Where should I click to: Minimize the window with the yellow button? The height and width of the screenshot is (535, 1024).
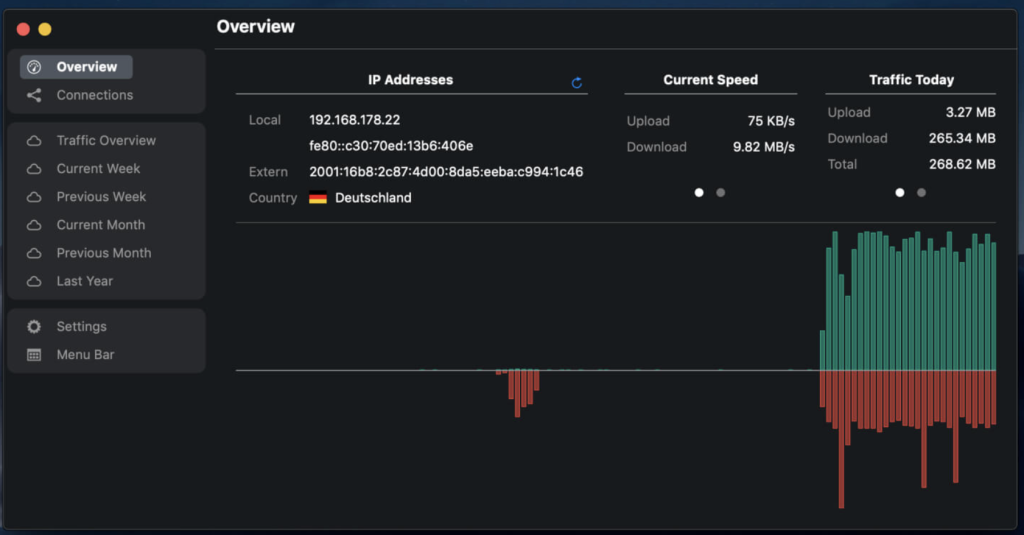(44, 29)
